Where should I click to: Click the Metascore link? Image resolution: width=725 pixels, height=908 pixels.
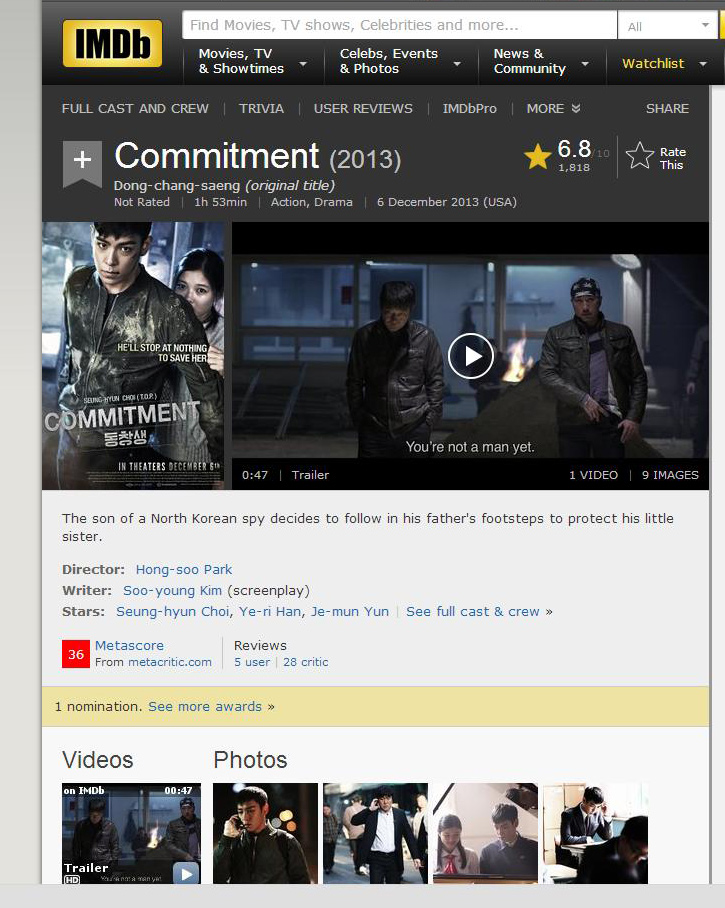(x=129, y=645)
